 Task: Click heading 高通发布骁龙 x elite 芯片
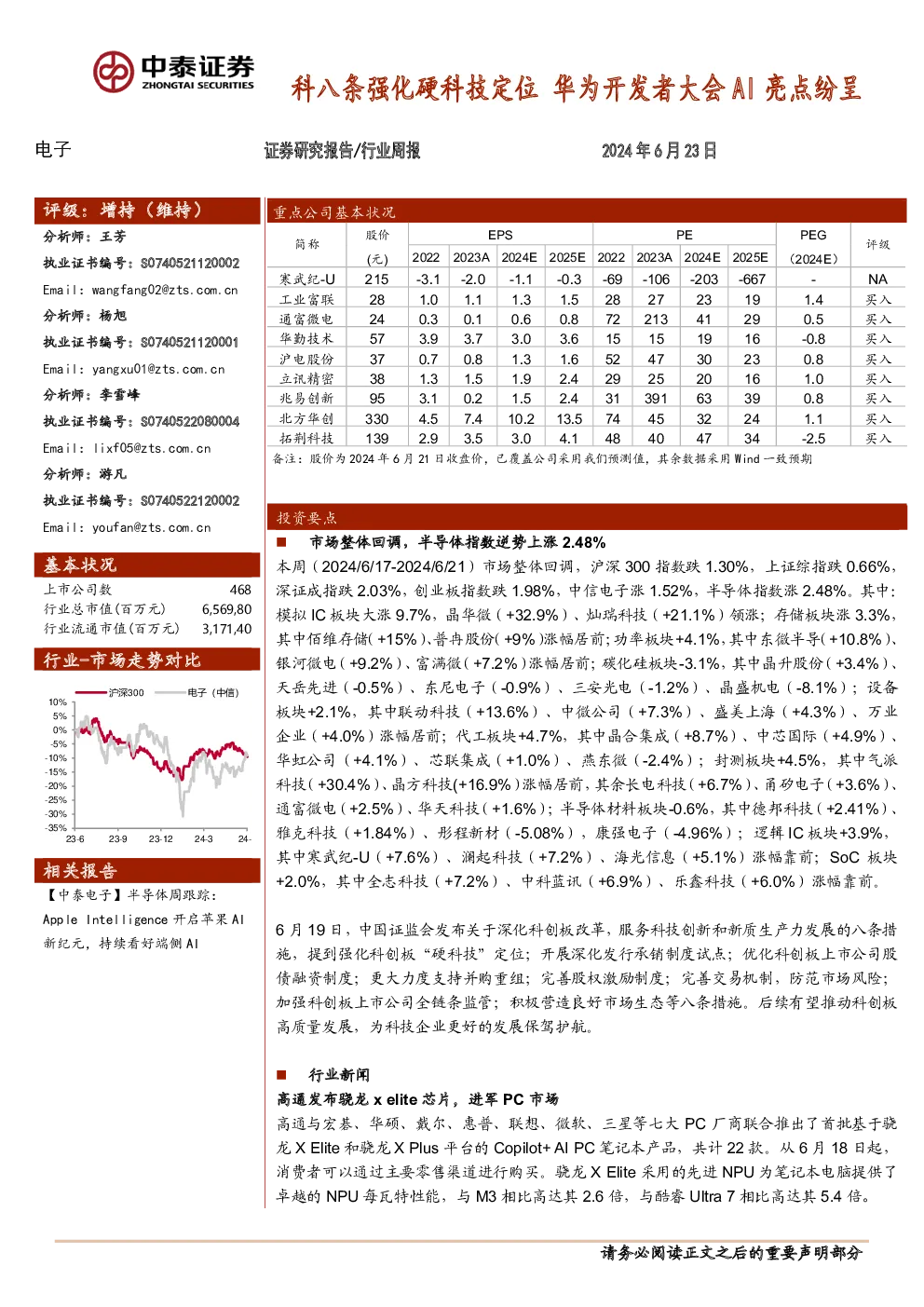tap(417, 1099)
